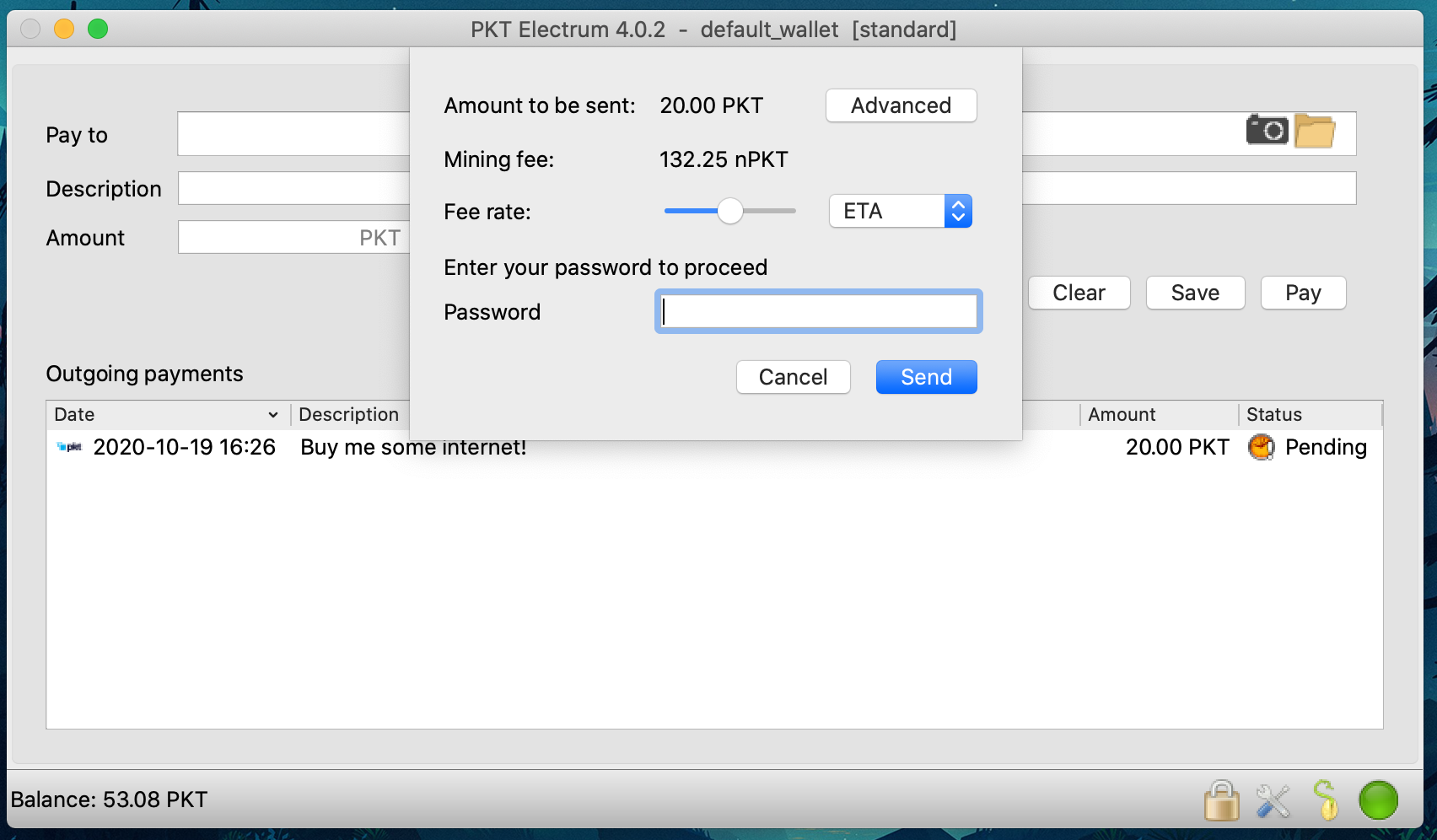Sort by the Date column header arrow
This screenshot has width=1437, height=840.
click(272, 415)
